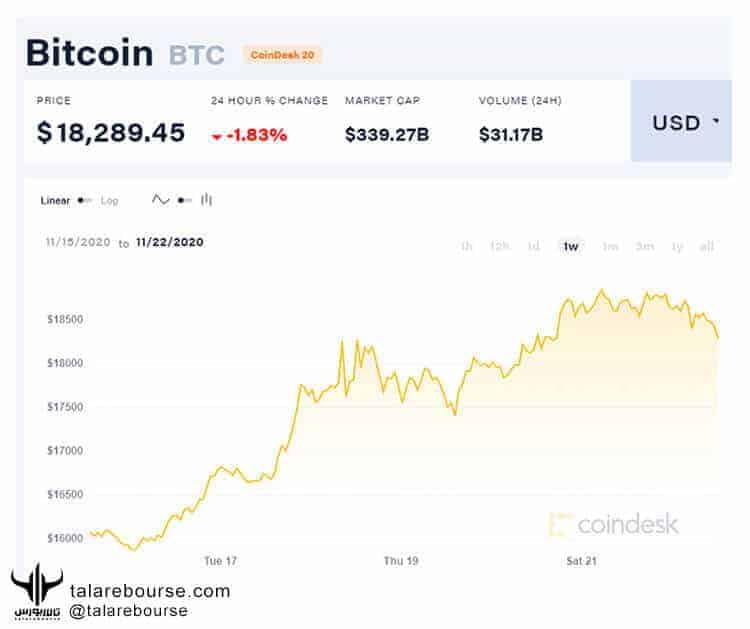Click the talarebourse.com link
Viewport: 750px width, 629px height.
[150, 591]
